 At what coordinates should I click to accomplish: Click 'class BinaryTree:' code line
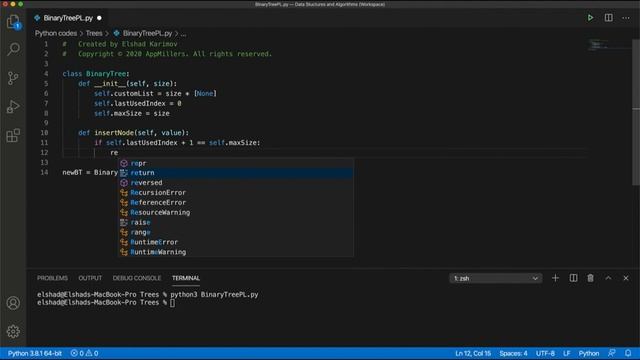coord(96,73)
